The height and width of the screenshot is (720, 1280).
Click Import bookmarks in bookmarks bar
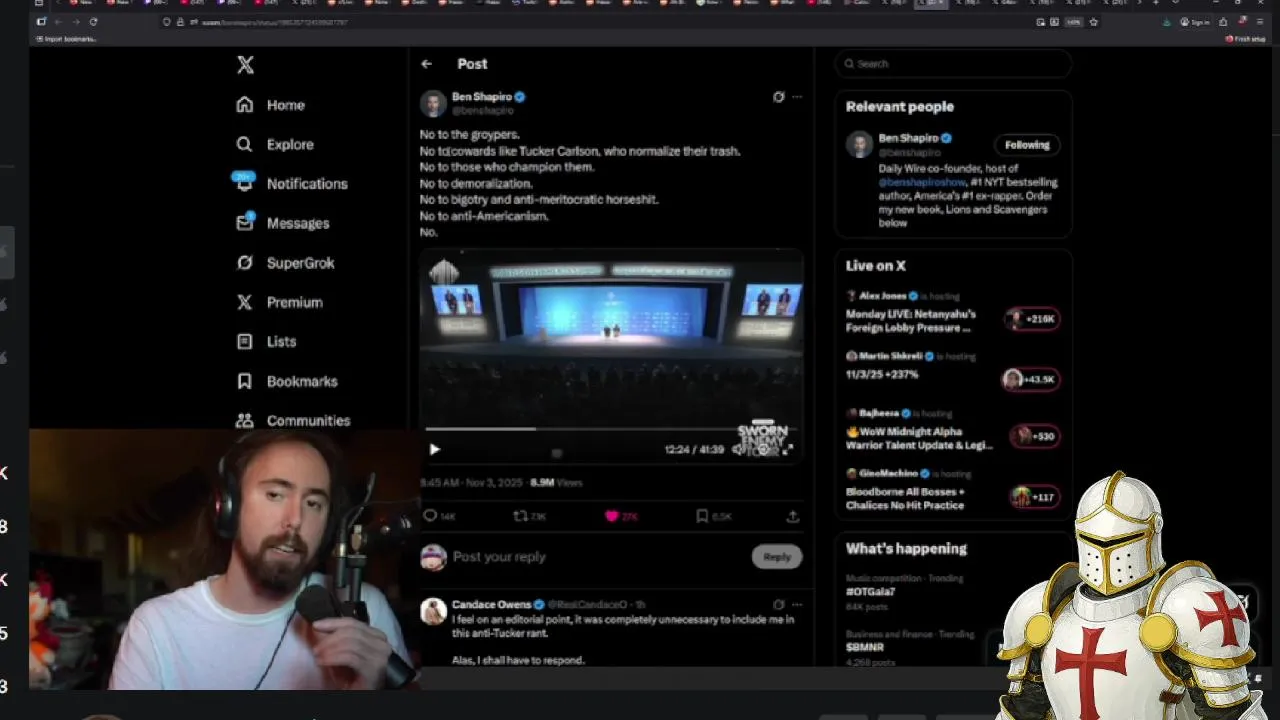tap(67, 39)
